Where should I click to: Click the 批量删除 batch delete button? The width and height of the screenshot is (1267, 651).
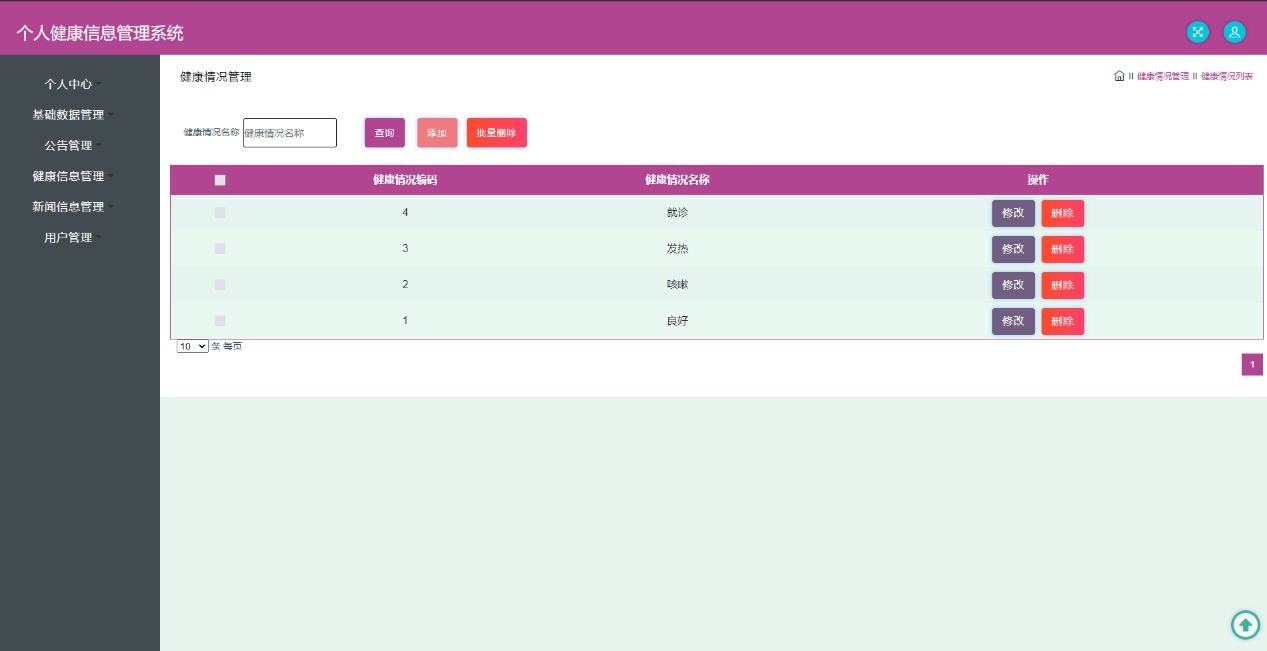pos(497,133)
